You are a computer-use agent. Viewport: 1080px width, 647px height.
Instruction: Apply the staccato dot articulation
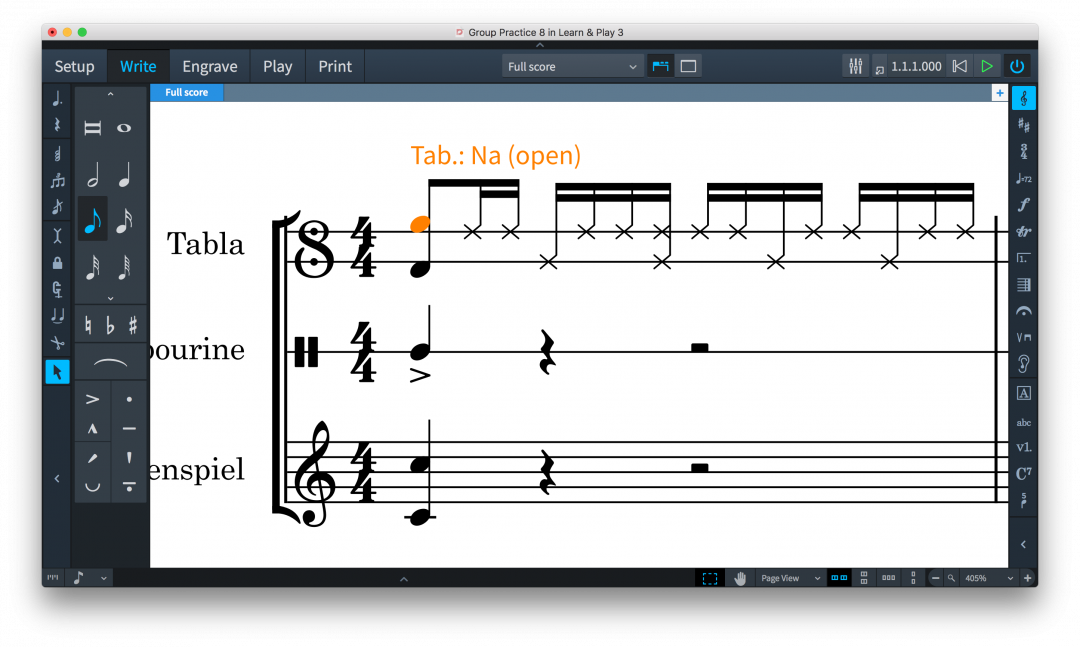[x=129, y=399]
